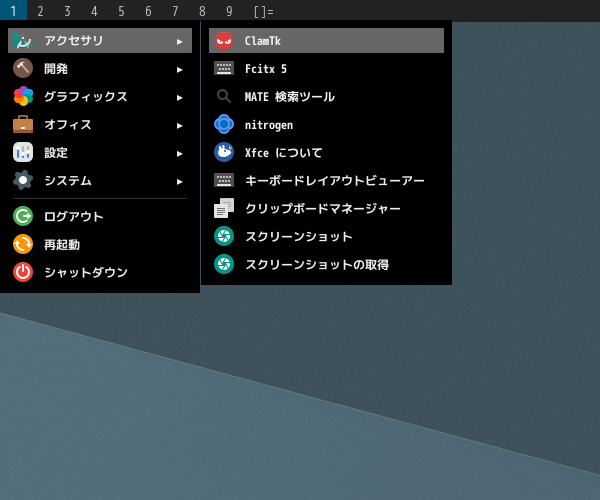Image resolution: width=600 pixels, height=500 pixels.
Task: Click the hammer icon for 開発
Action: click(x=23, y=68)
